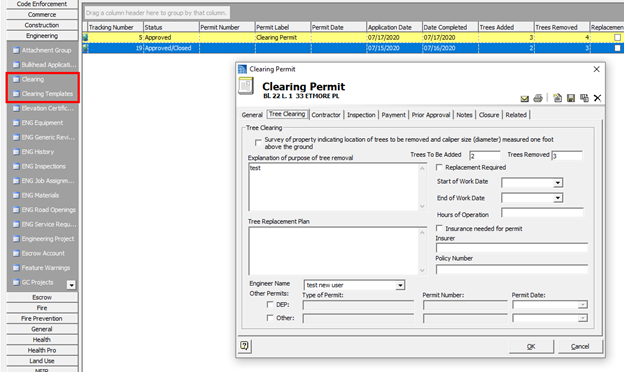Click the ENG Job Assignment sidebar icon
Image resolution: width=624 pixels, height=372 pixels.
point(16,181)
